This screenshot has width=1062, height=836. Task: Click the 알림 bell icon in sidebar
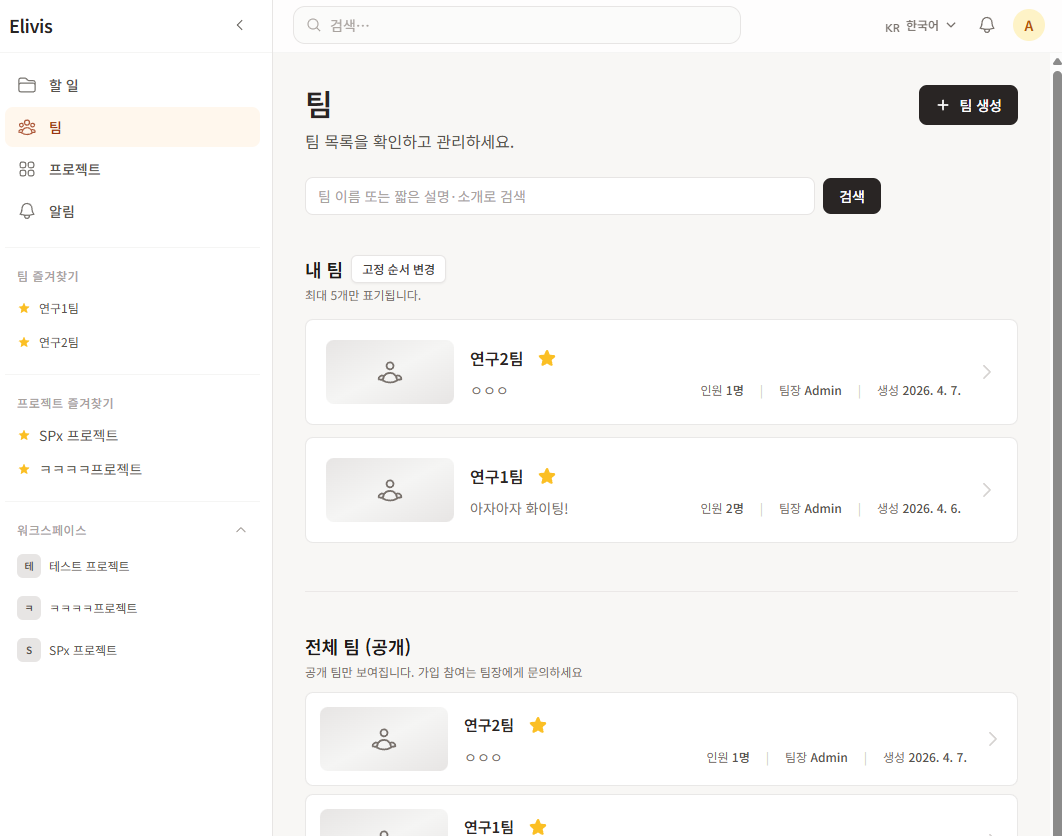click(27, 211)
